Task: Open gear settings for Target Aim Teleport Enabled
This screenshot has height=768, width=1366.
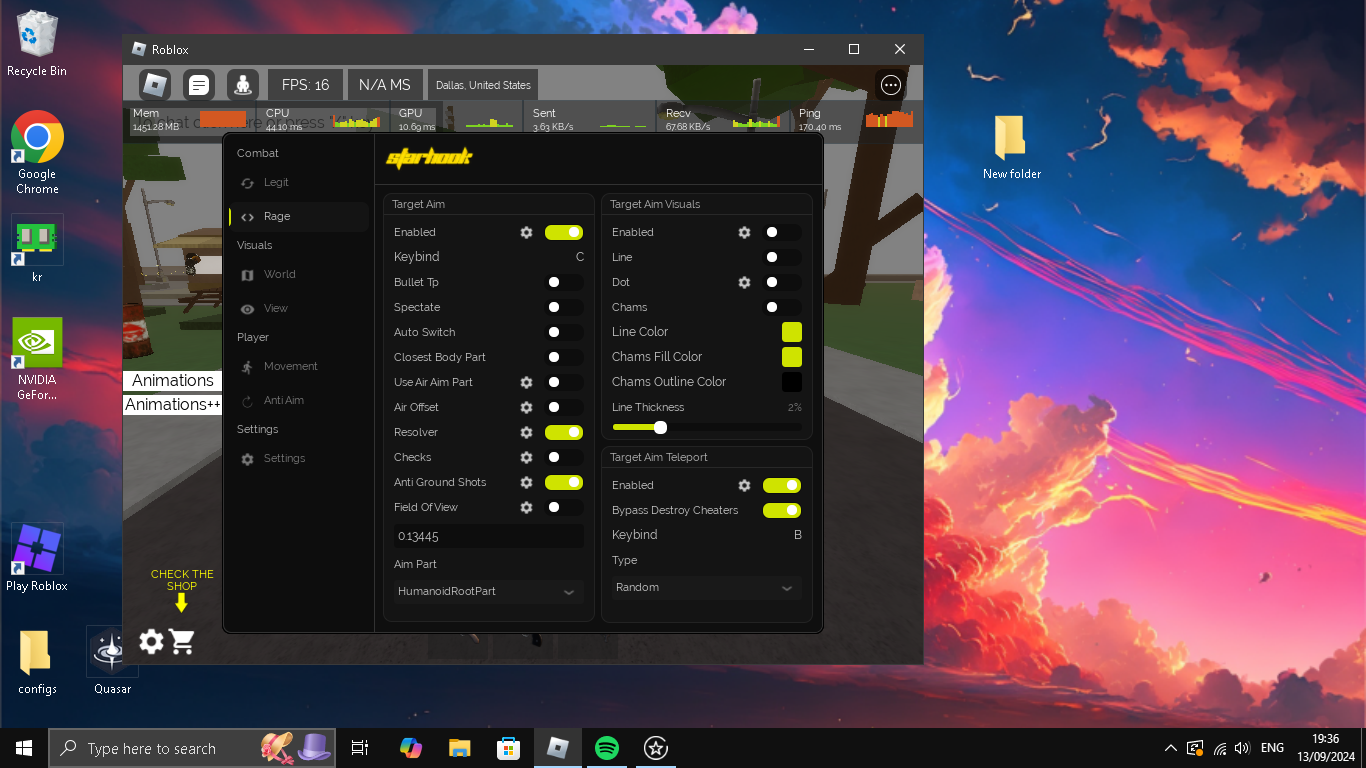Action: click(x=744, y=485)
